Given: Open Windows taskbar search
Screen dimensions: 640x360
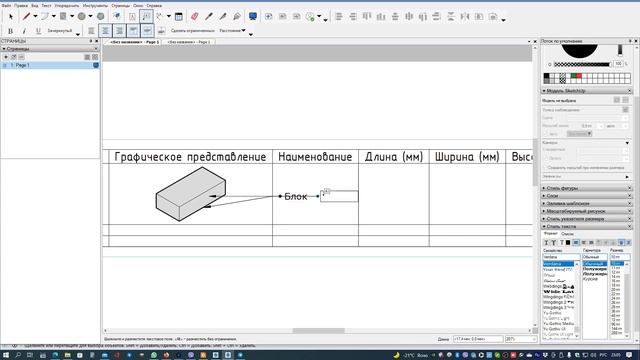Looking at the screenshot, I should (18, 355).
